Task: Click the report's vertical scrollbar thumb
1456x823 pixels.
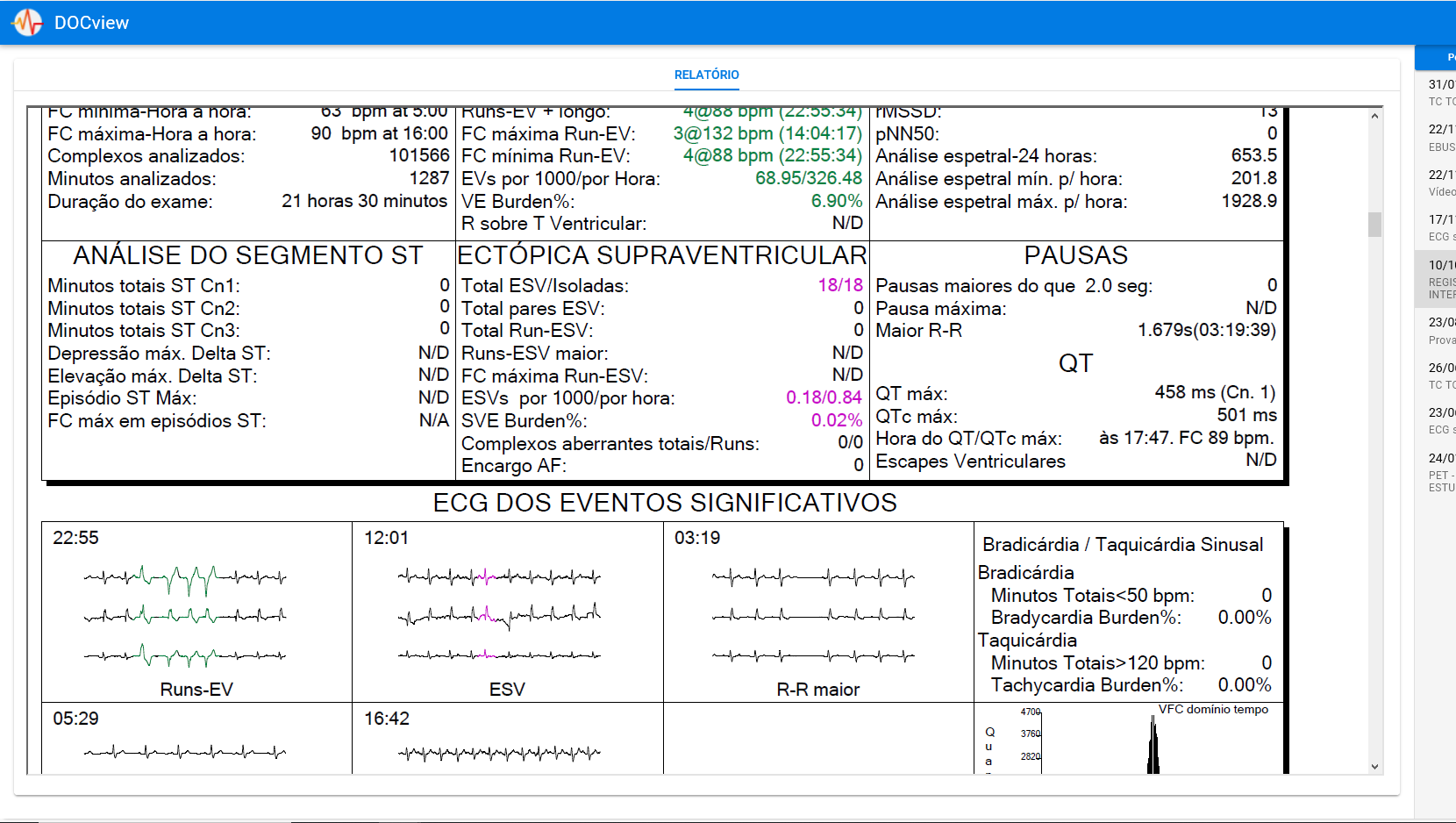Action: pyautogui.click(x=1374, y=225)
